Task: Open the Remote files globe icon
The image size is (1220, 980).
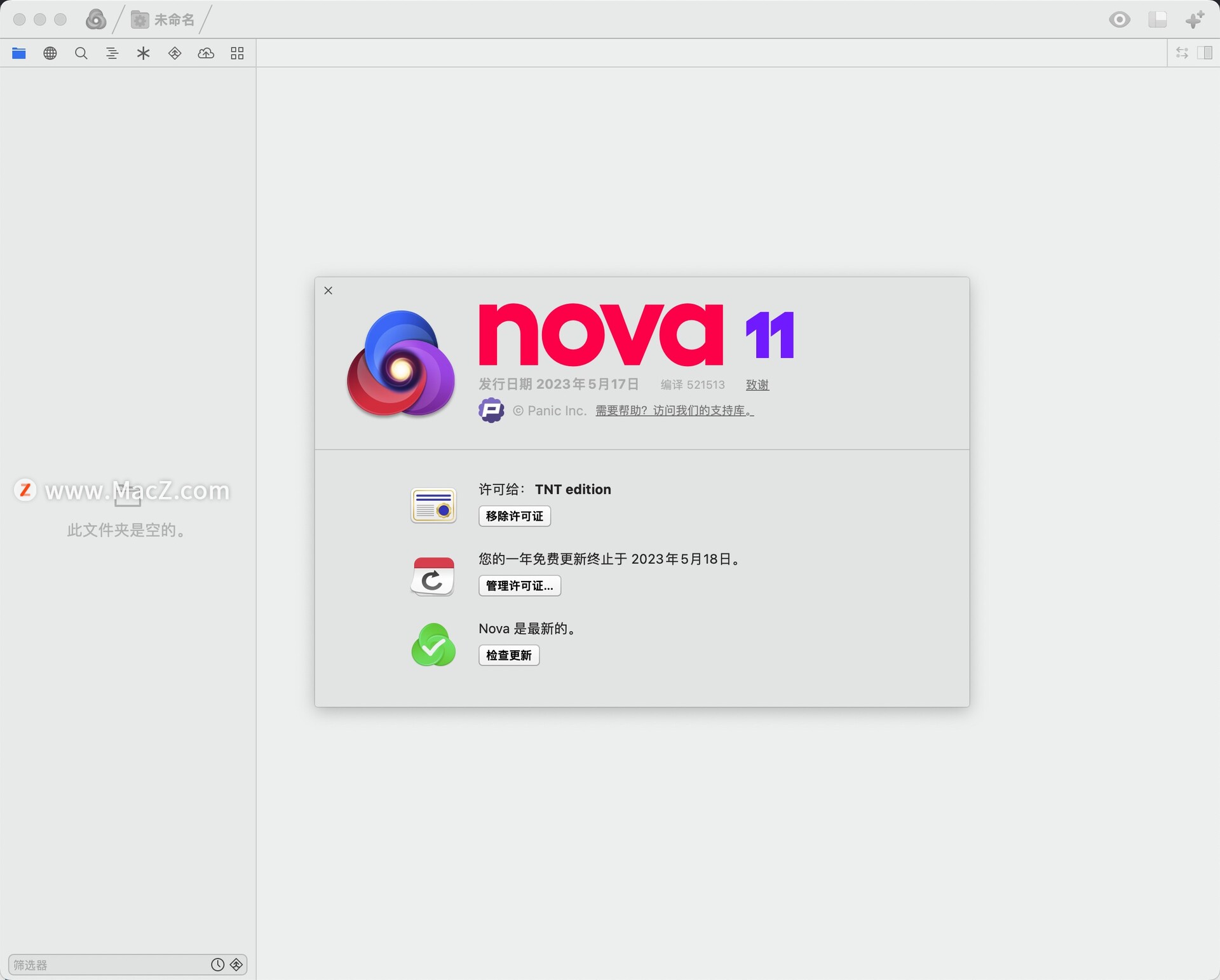Action: tap(50, 53)
